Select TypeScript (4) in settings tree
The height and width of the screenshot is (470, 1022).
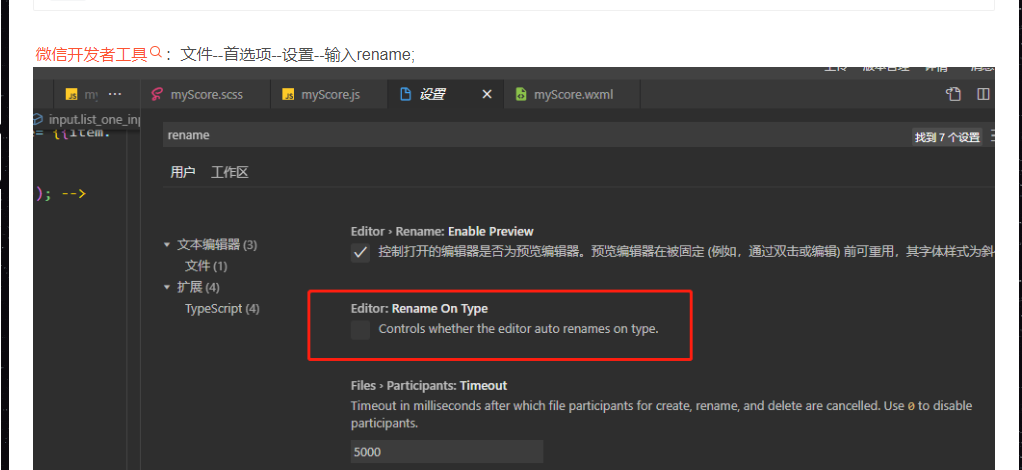tap(222, 308)
